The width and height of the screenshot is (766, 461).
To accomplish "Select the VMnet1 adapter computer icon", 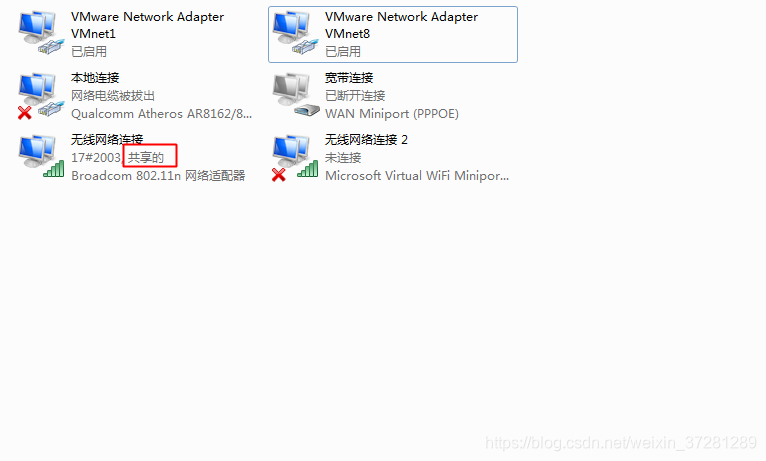I will point(41,33).
